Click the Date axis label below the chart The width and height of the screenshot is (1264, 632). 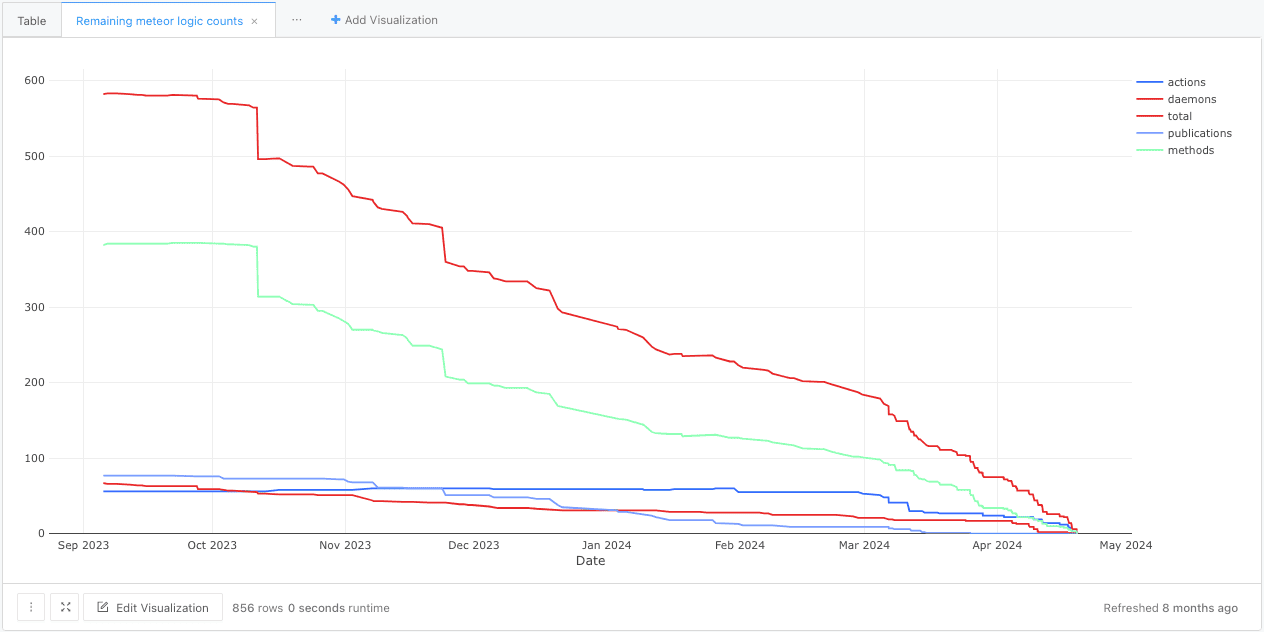(591, 561)
